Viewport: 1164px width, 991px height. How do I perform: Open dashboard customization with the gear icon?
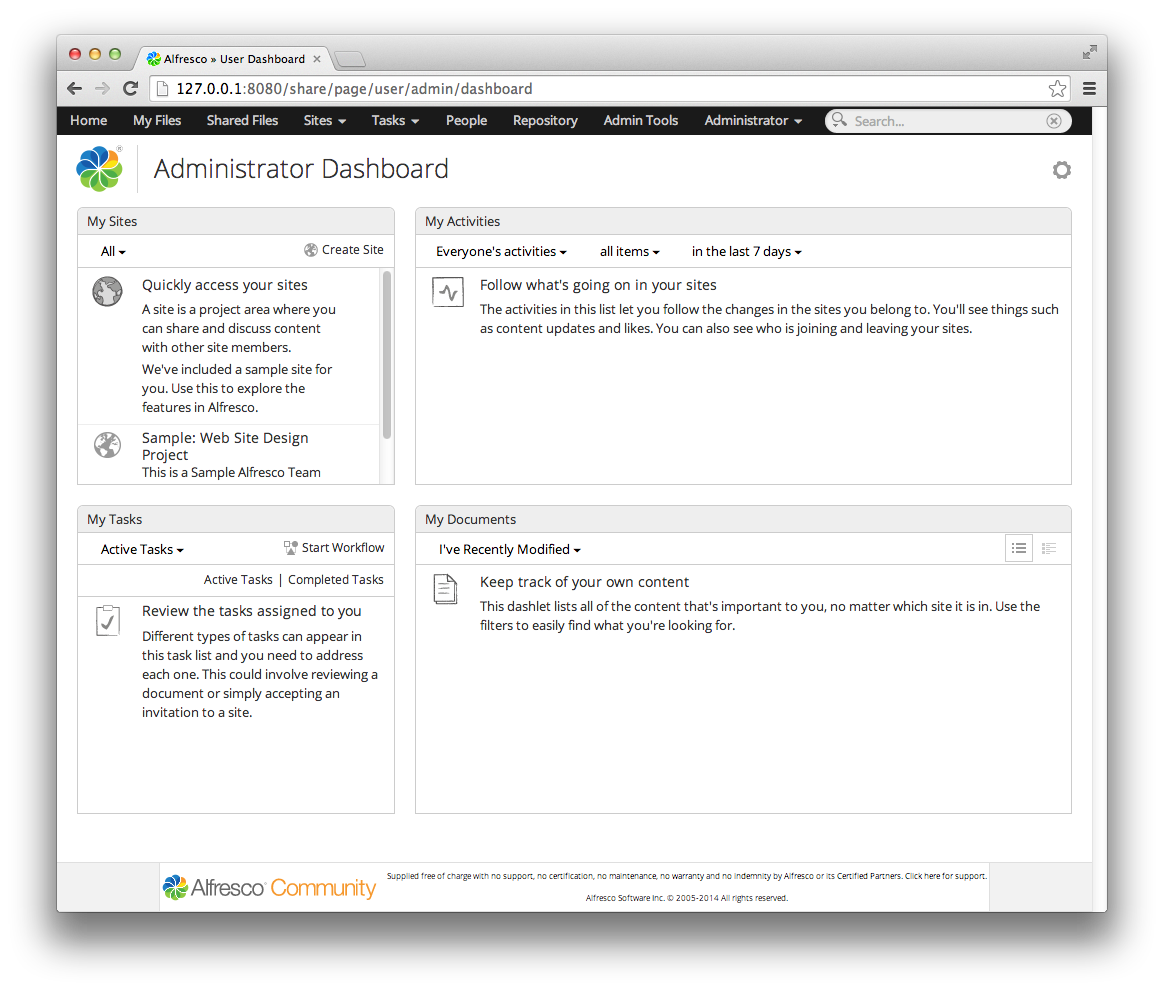click(x=1062, y=170)
